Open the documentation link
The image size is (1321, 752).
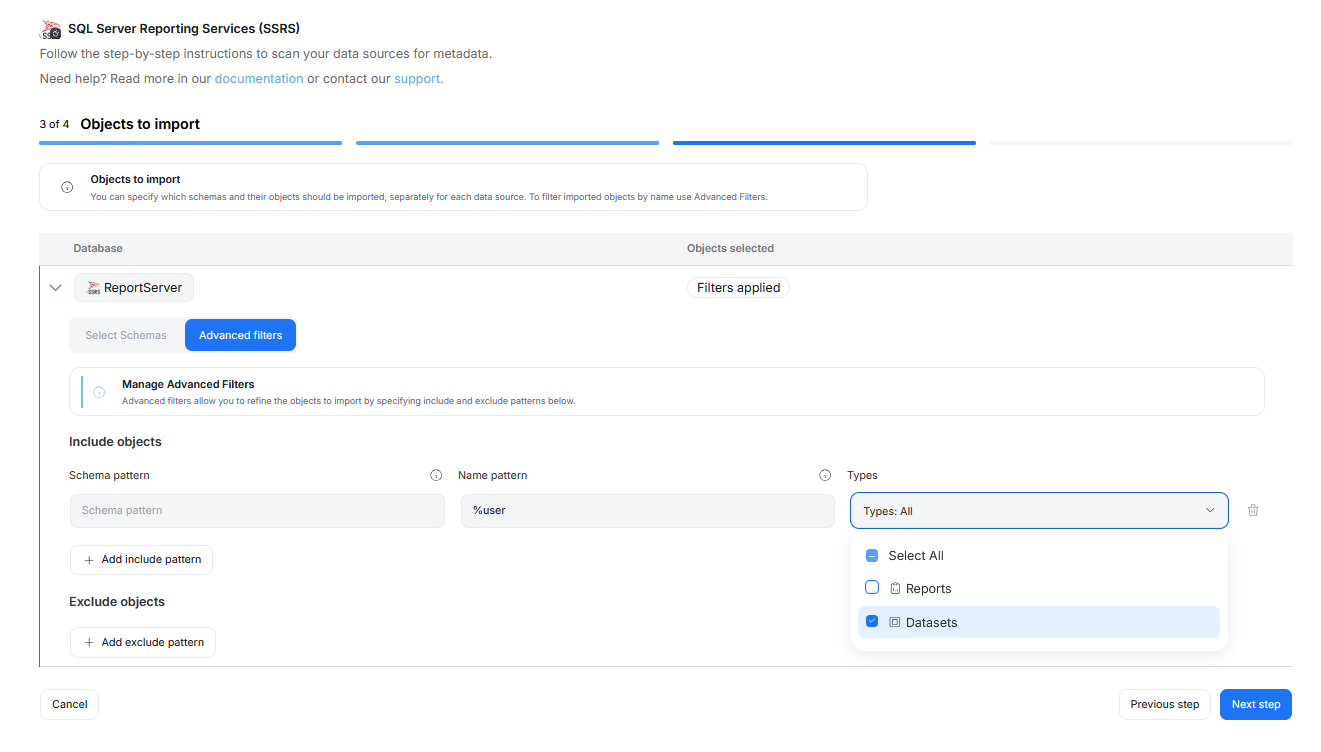click(258, 79)
